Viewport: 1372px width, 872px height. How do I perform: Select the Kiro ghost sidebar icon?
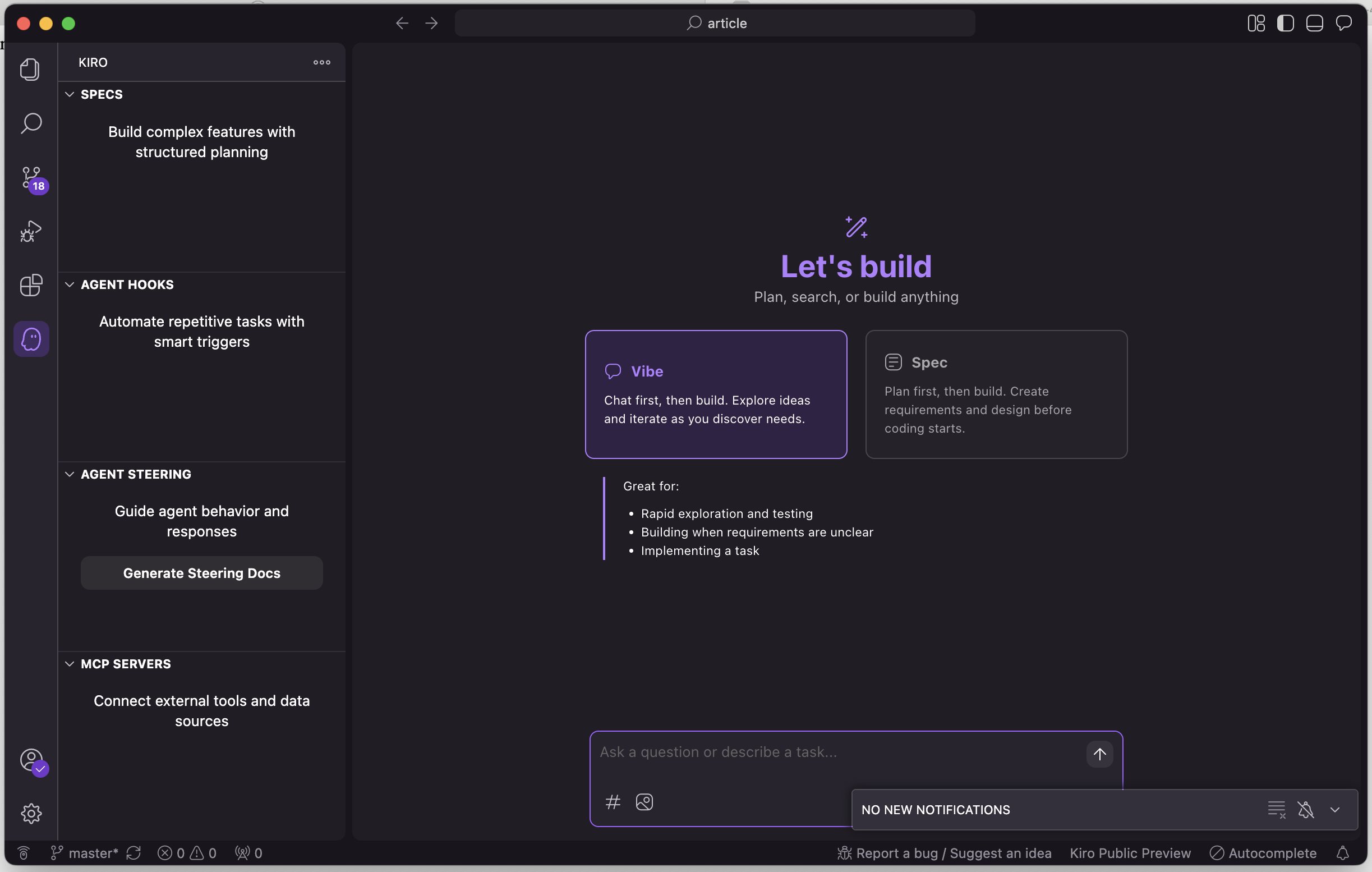[x=31, y=339]
